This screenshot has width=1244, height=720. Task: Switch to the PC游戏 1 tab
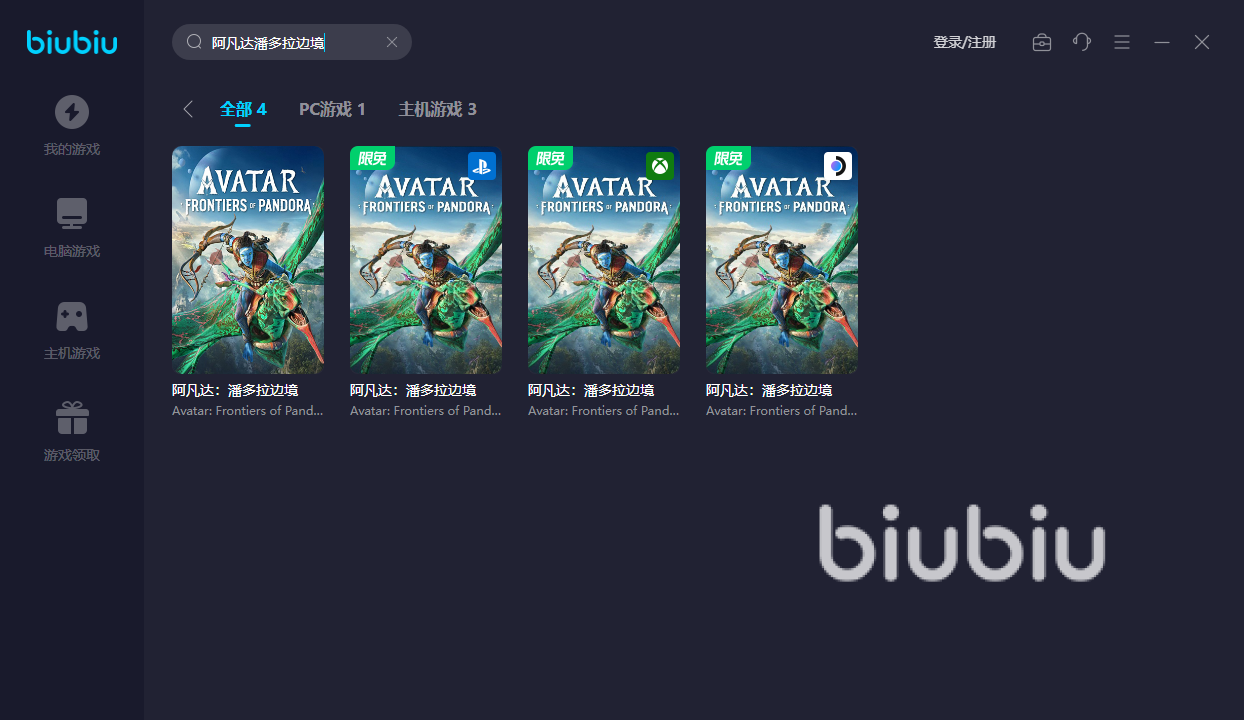(332, 109)
